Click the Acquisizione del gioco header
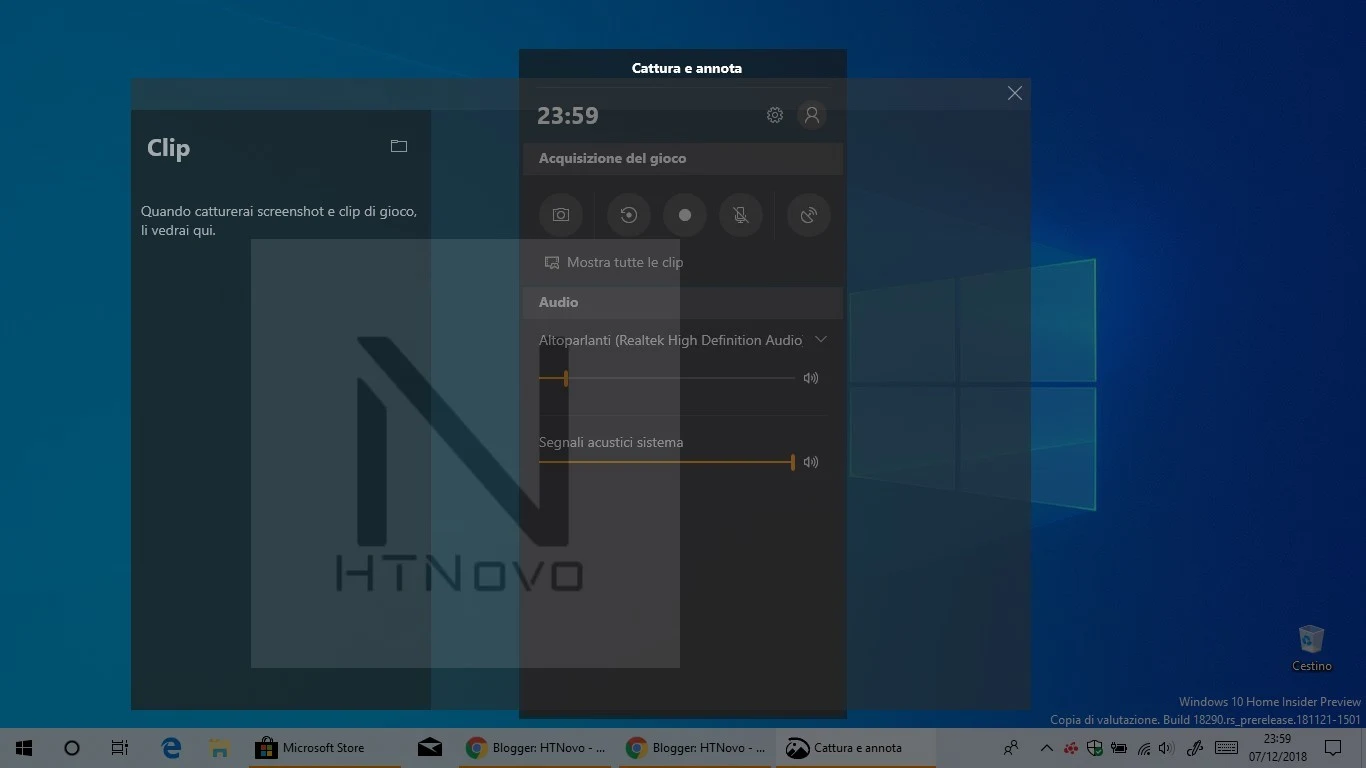Screen dimensions: 1366x768 point(683,158)
